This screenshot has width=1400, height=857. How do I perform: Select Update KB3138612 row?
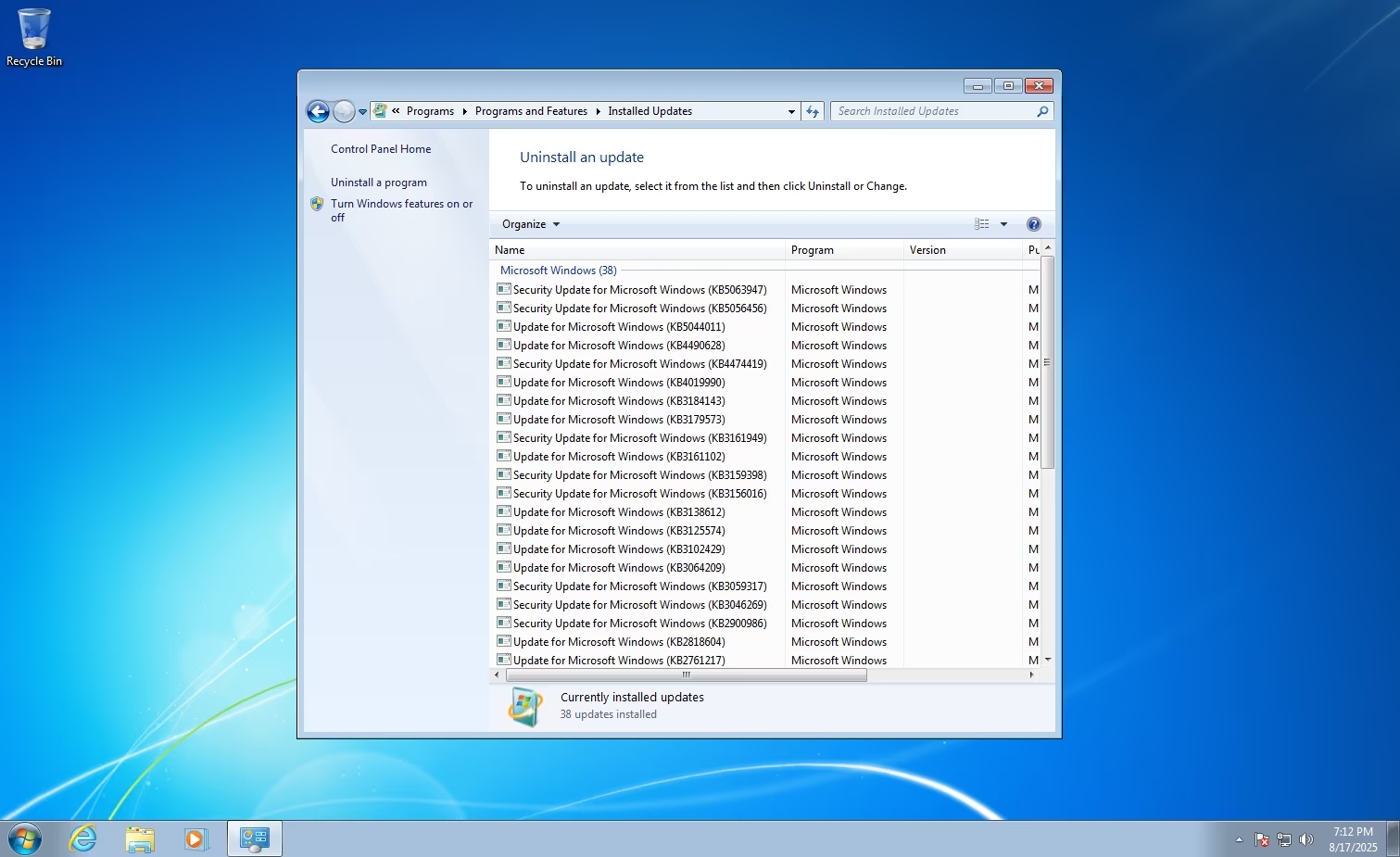pos(765,512)
